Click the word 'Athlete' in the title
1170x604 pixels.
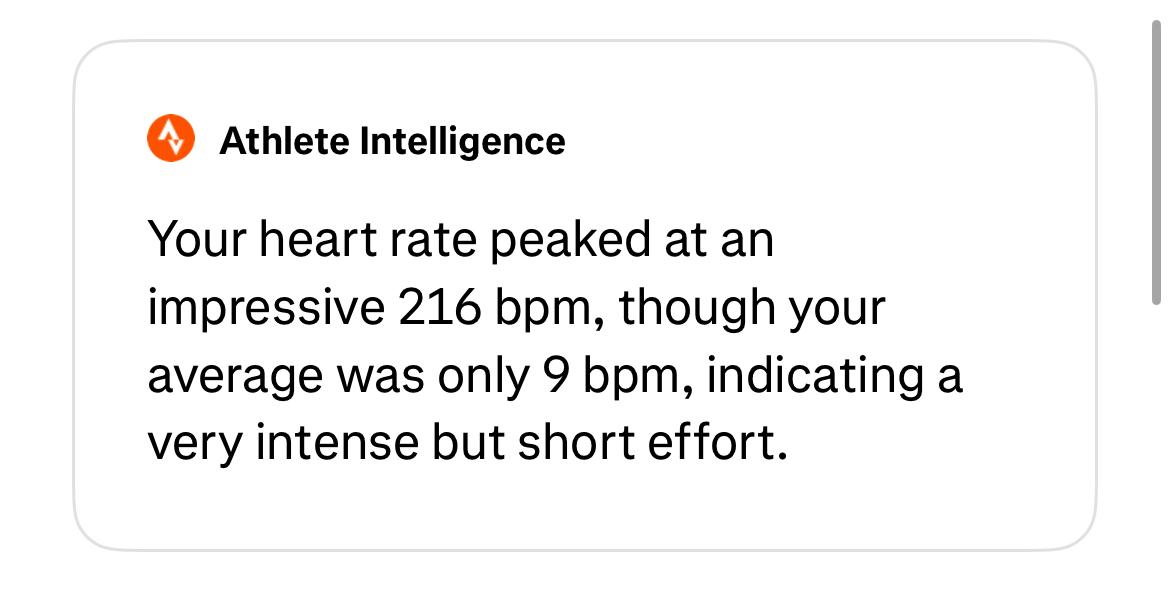coord(284,140)
